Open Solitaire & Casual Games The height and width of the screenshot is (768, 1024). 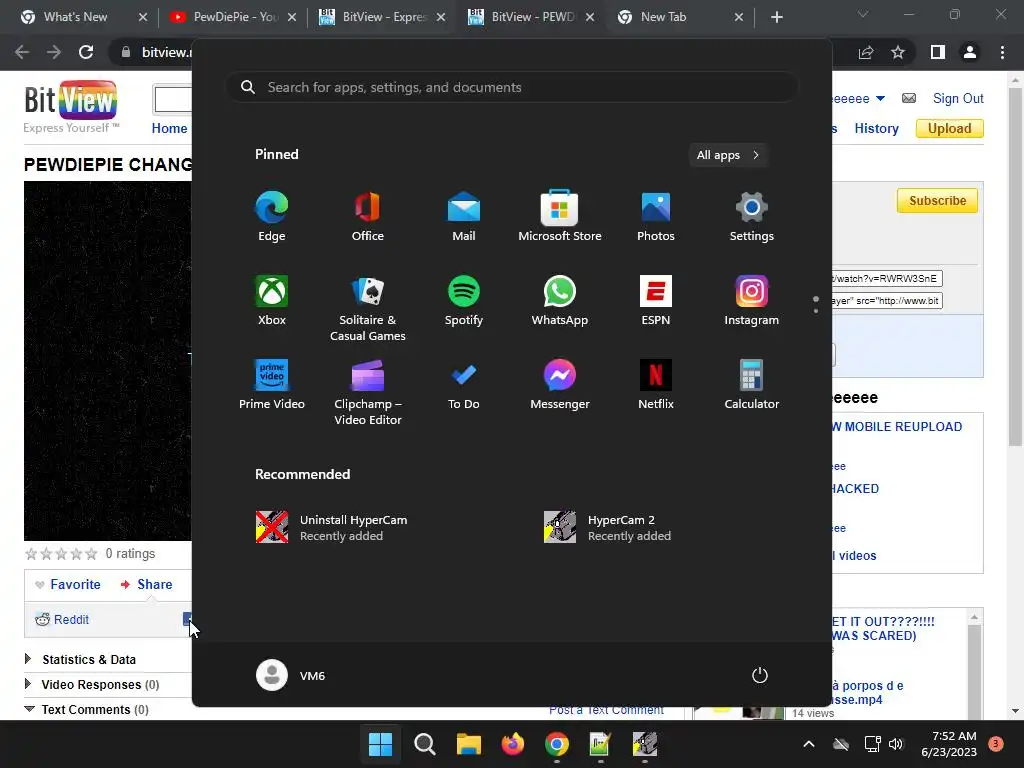pos(368,308)
